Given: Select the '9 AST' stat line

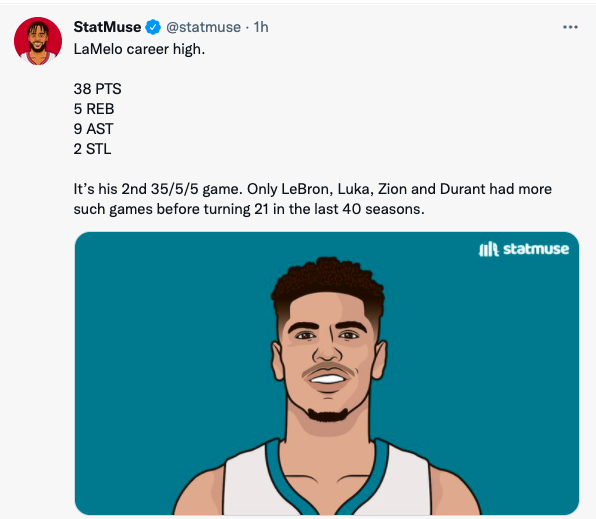Looking at the screenshot, I should coord(94,129).
